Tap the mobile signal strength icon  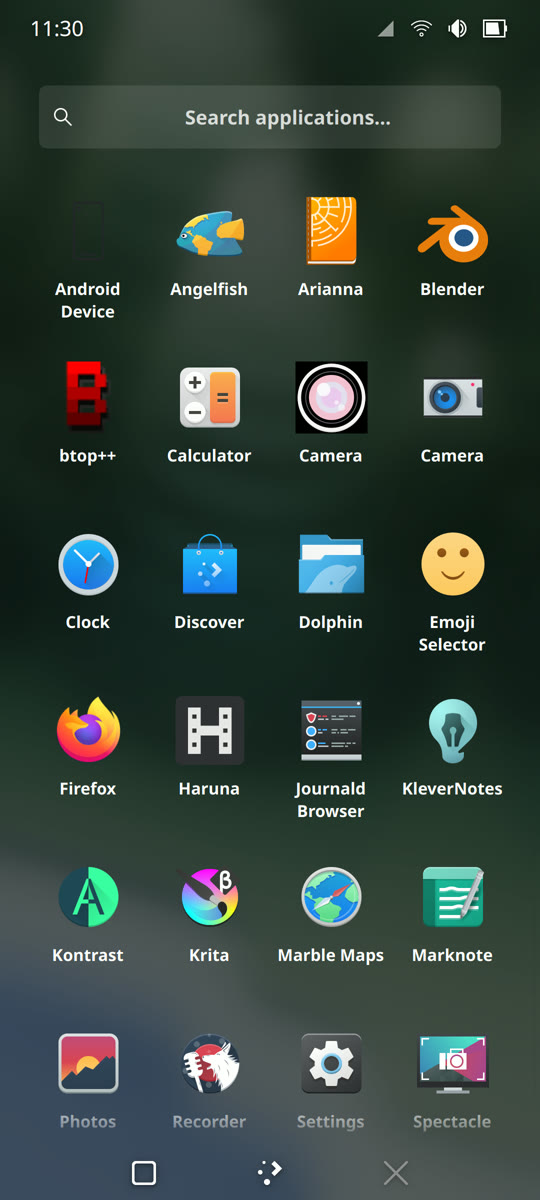pos(386,30)
